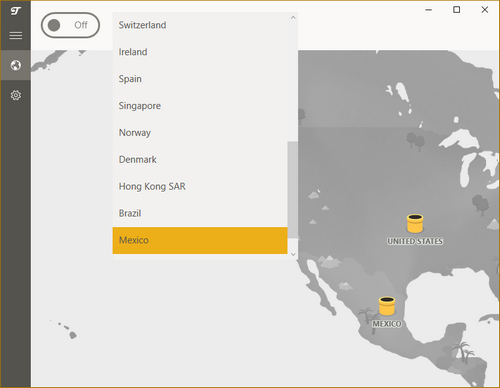500x388 pixels.
Task: Choose Denmark from country list
Action: coord(200,160)
